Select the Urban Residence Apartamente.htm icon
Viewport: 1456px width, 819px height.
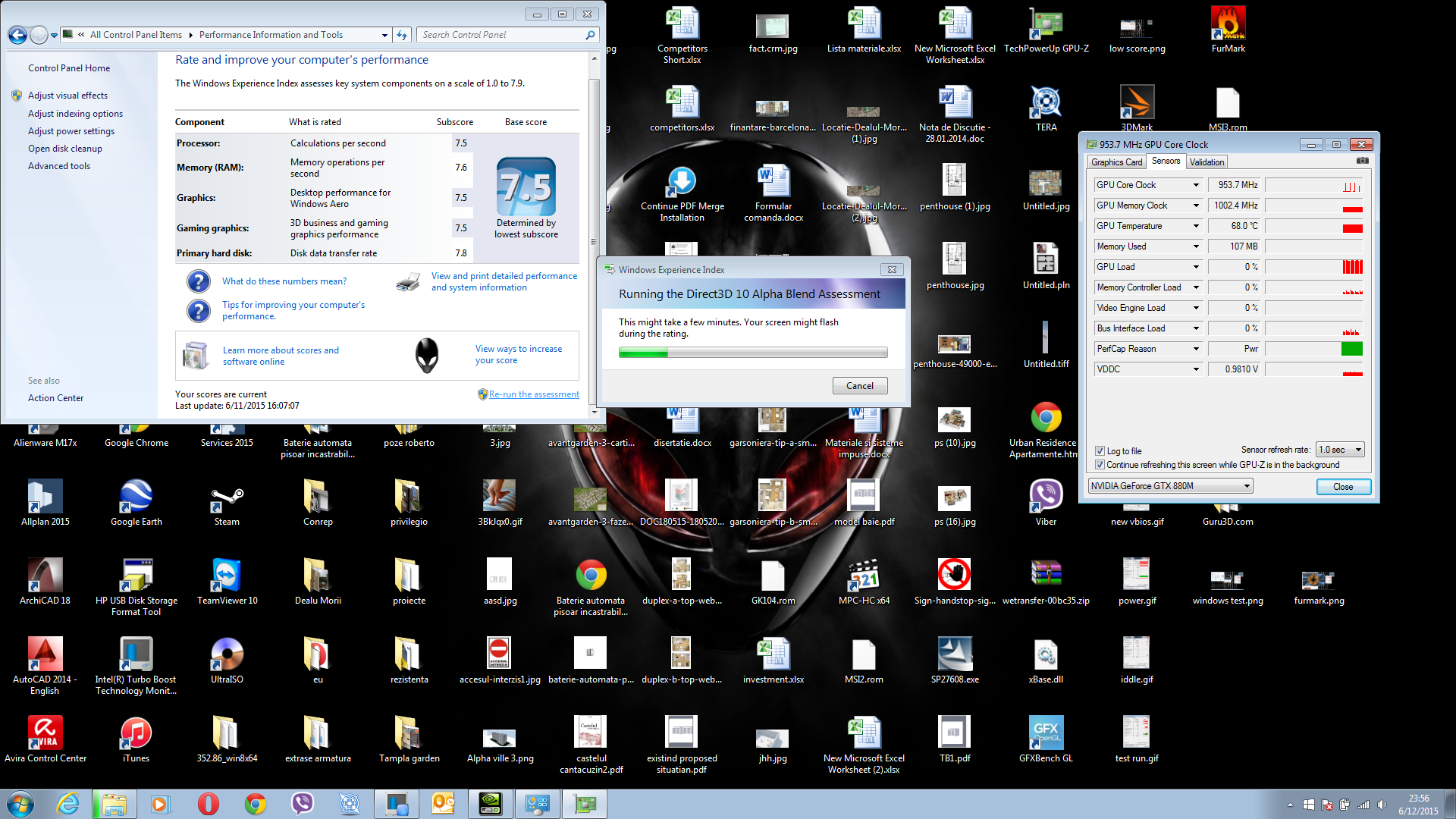1046,429
